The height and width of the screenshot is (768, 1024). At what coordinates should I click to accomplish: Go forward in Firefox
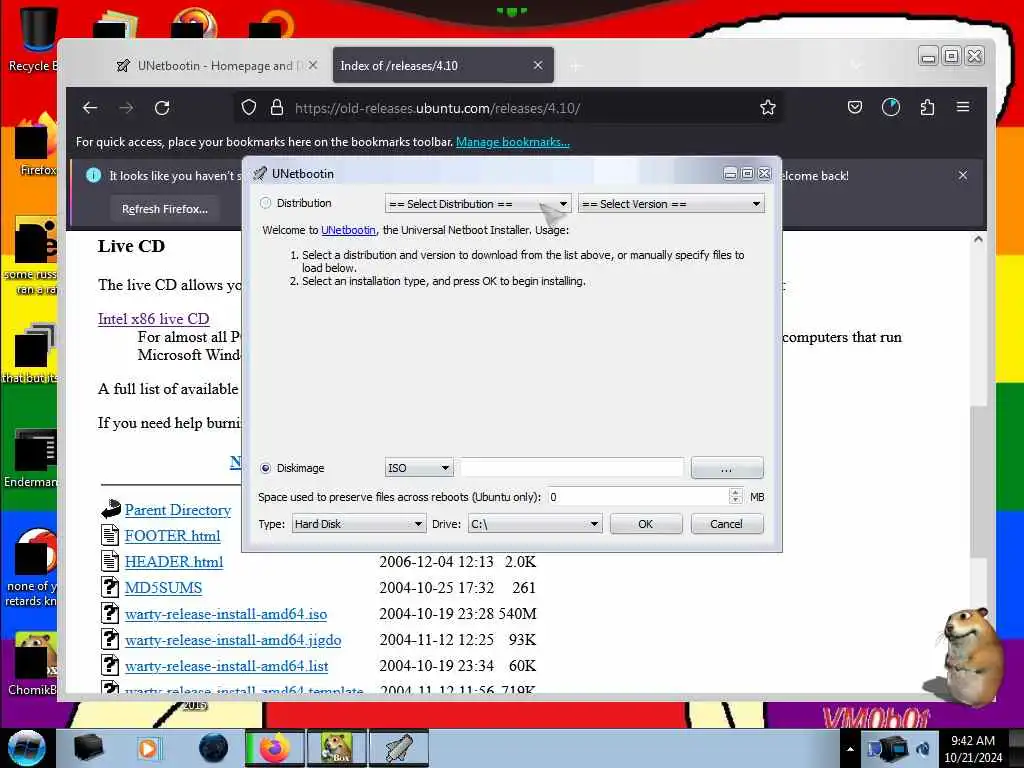(126, 108)
